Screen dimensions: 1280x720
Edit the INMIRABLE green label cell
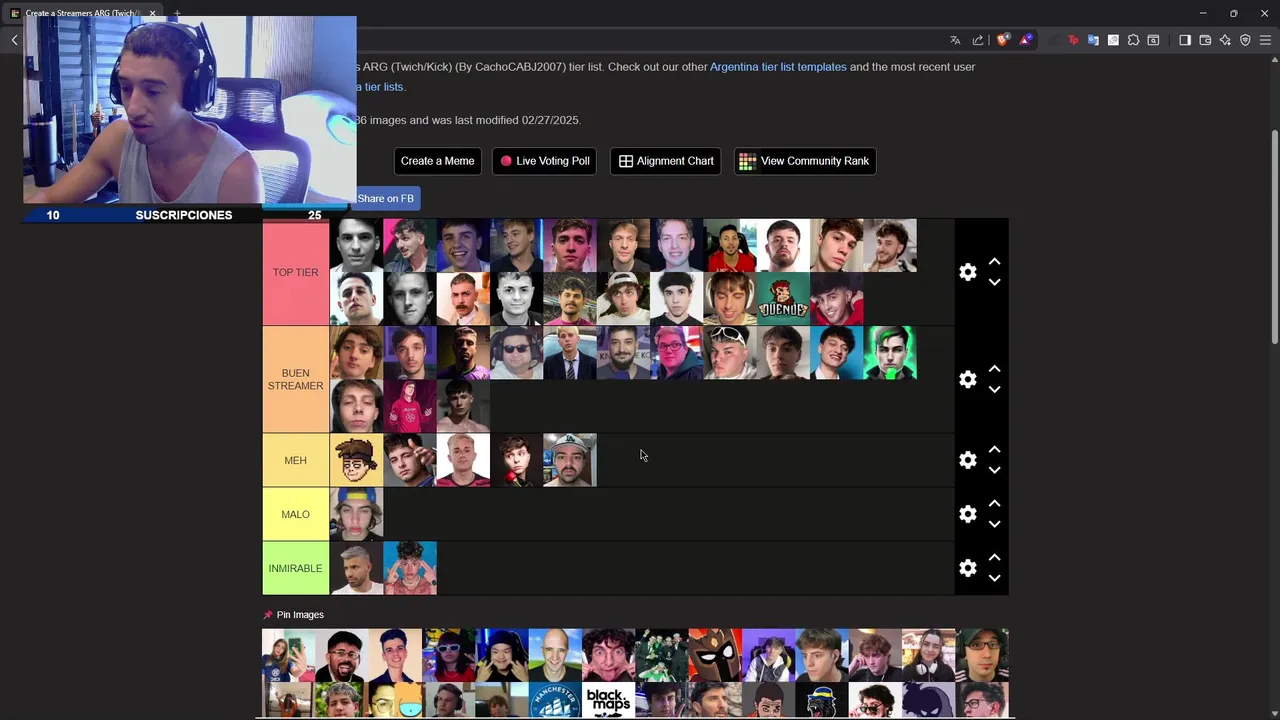coord(295,568)
